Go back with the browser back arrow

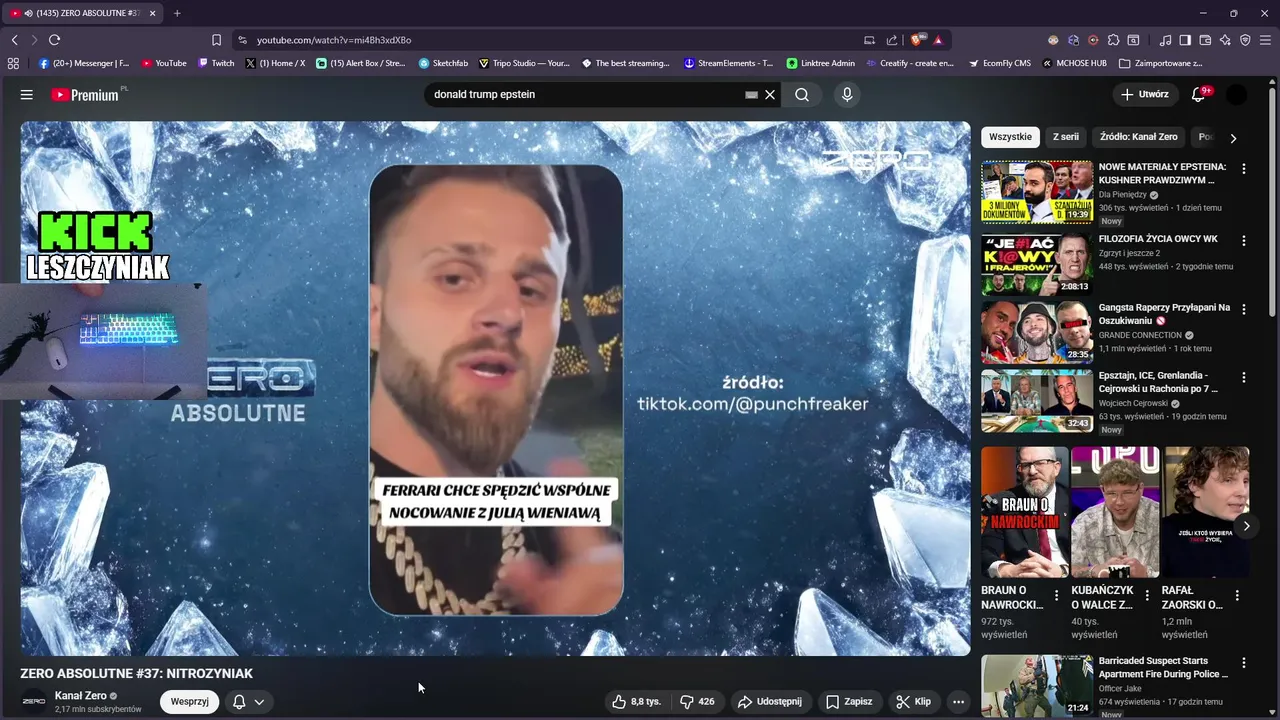click(14, 40)
